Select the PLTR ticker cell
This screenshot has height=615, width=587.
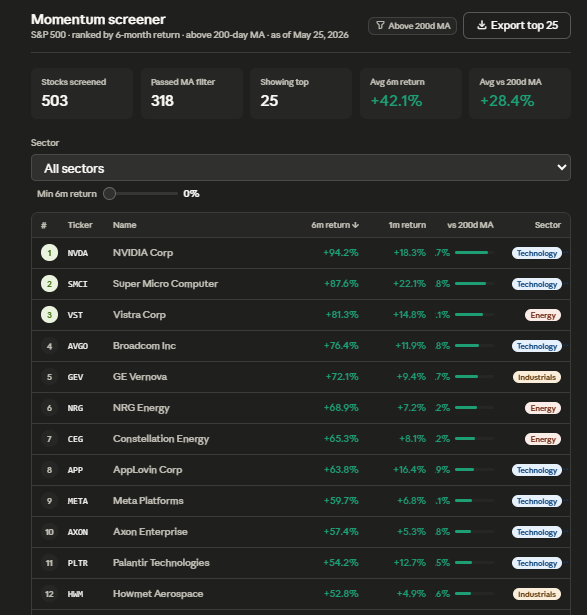point(78,563)
